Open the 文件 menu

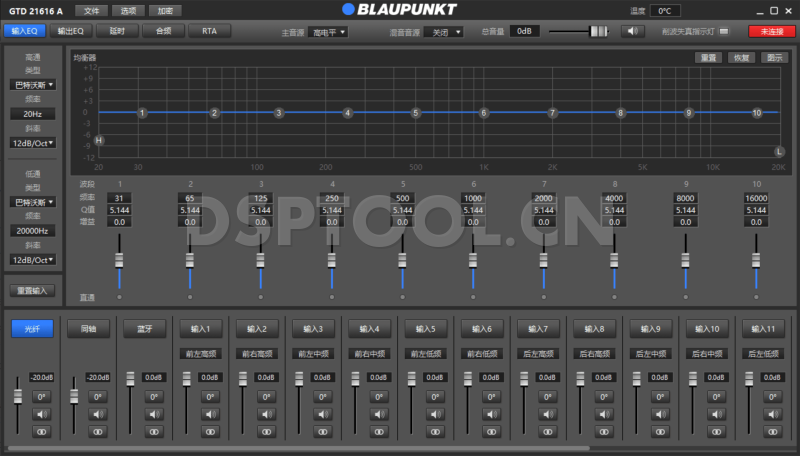[91, 11]
